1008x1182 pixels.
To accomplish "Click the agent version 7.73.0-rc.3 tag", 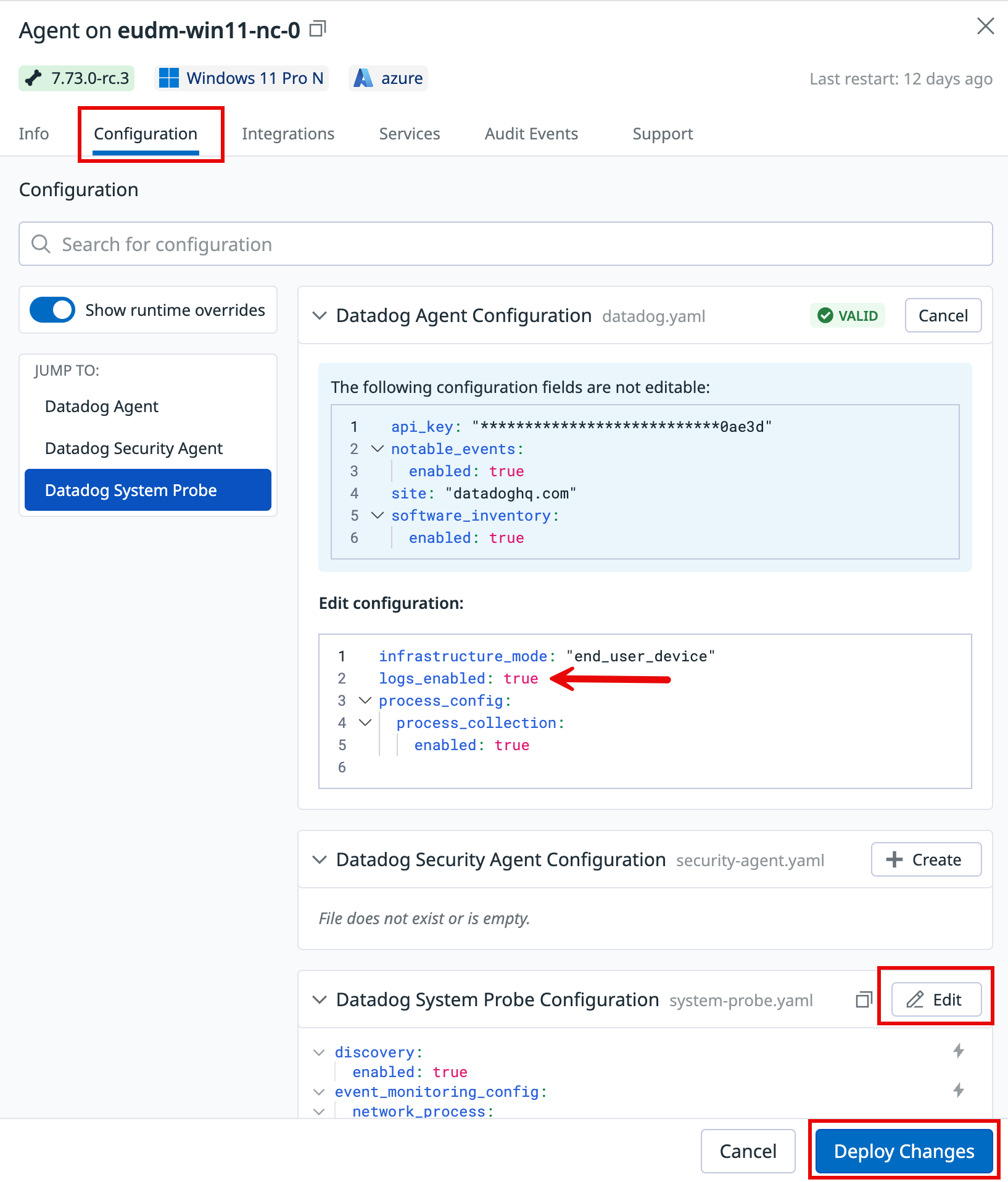I will pos(76,78).
